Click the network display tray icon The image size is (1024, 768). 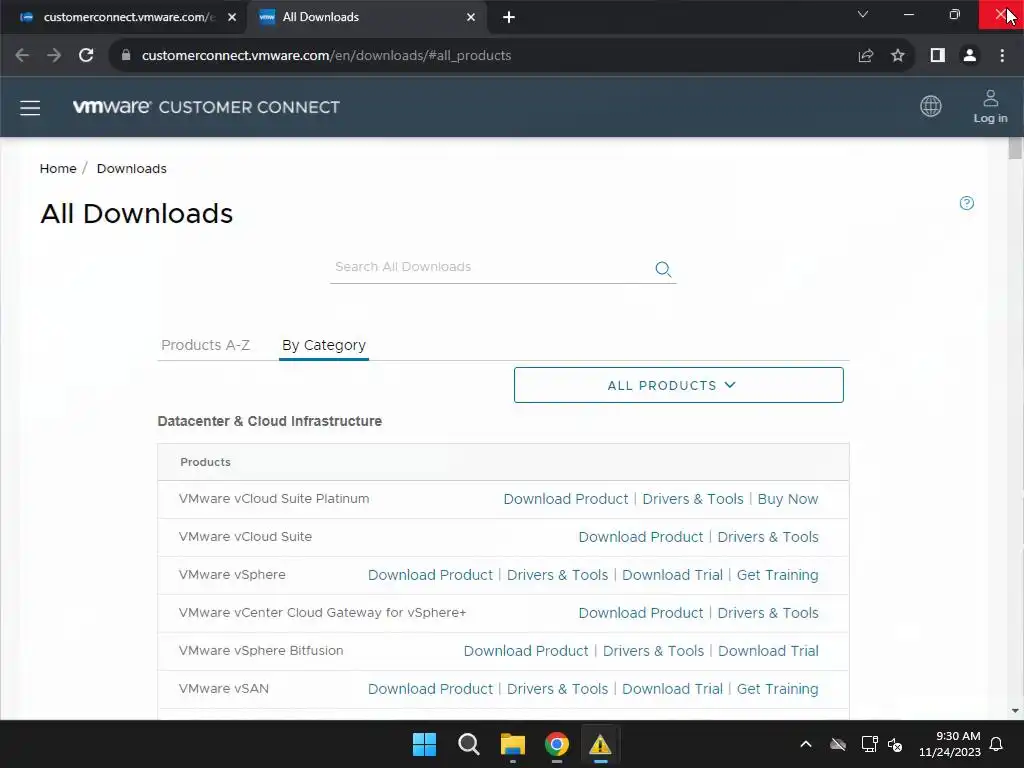pyautogui.click(x=869, y=744)
